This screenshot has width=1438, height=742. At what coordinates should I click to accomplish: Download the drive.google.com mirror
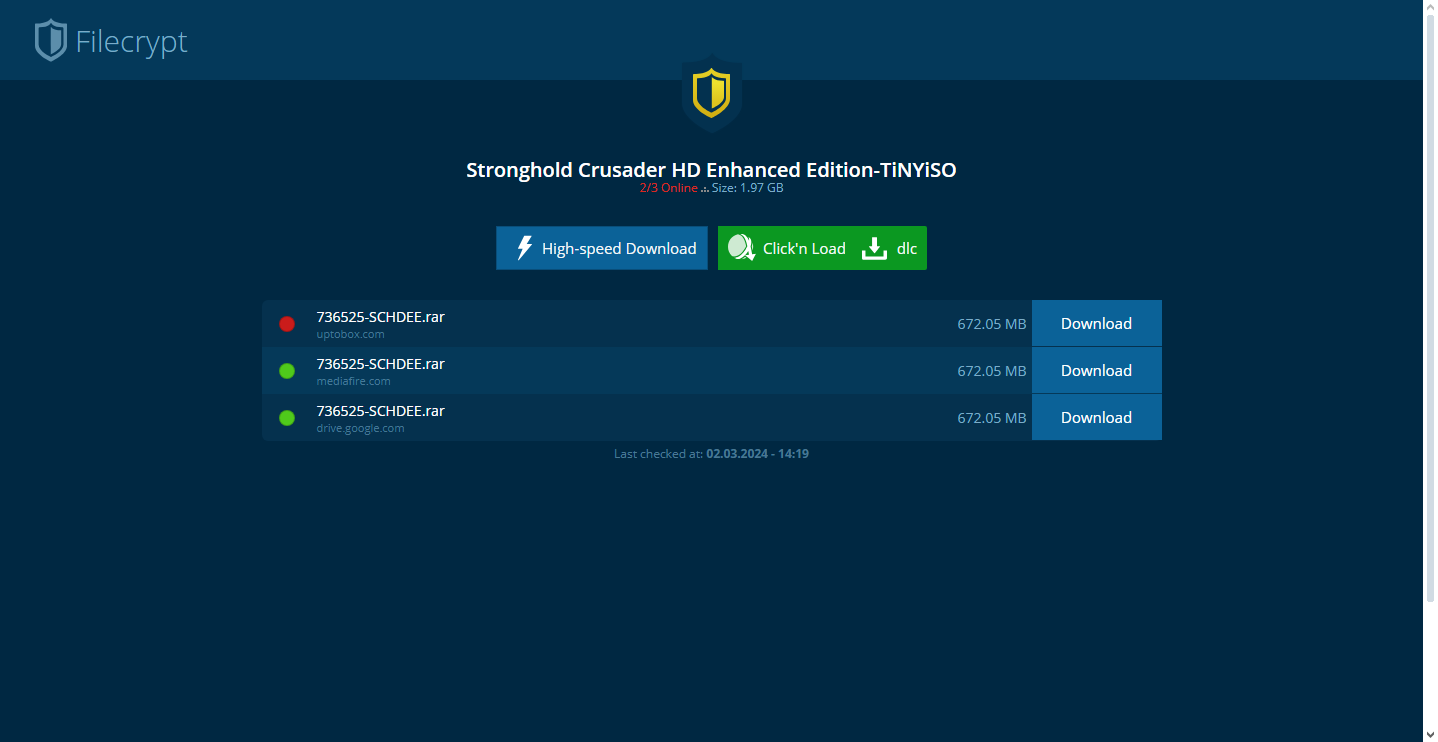[x=1096, y=417]
